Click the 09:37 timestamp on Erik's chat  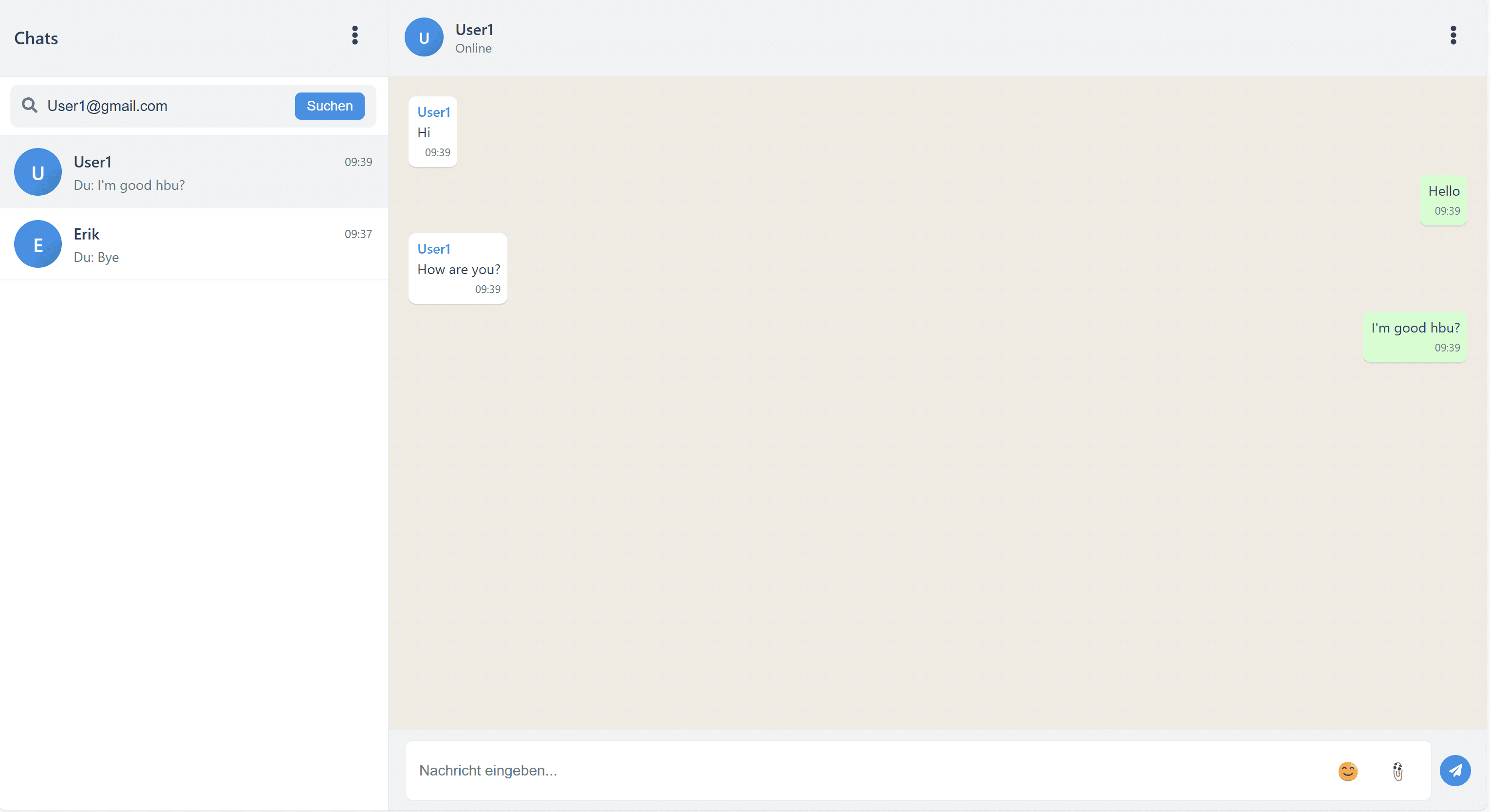click(358, 234)
